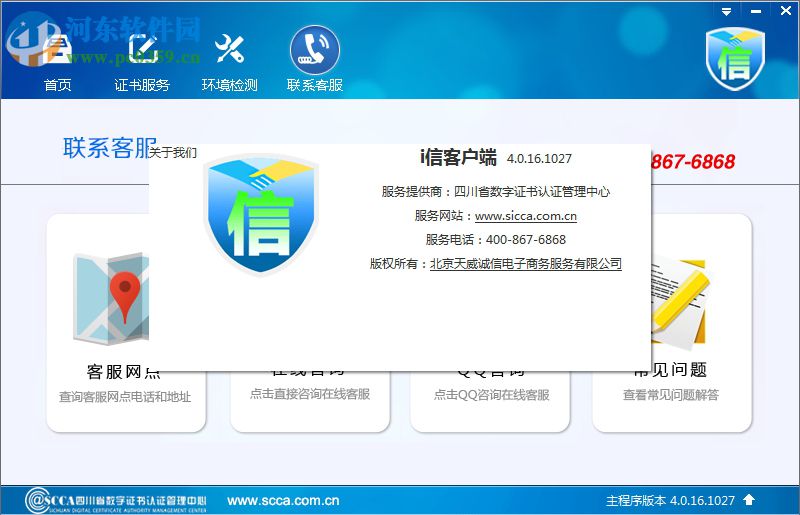Select 查询客服网点电话和地址 description text

(x=125, y=397)
